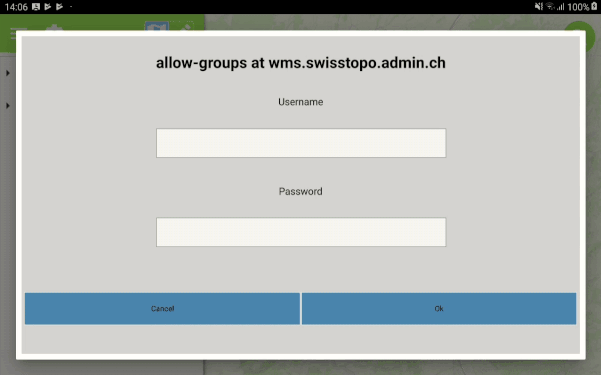The image size is (601, 375).
Task: Click the Username input field
Action: [x=301, y=143]
